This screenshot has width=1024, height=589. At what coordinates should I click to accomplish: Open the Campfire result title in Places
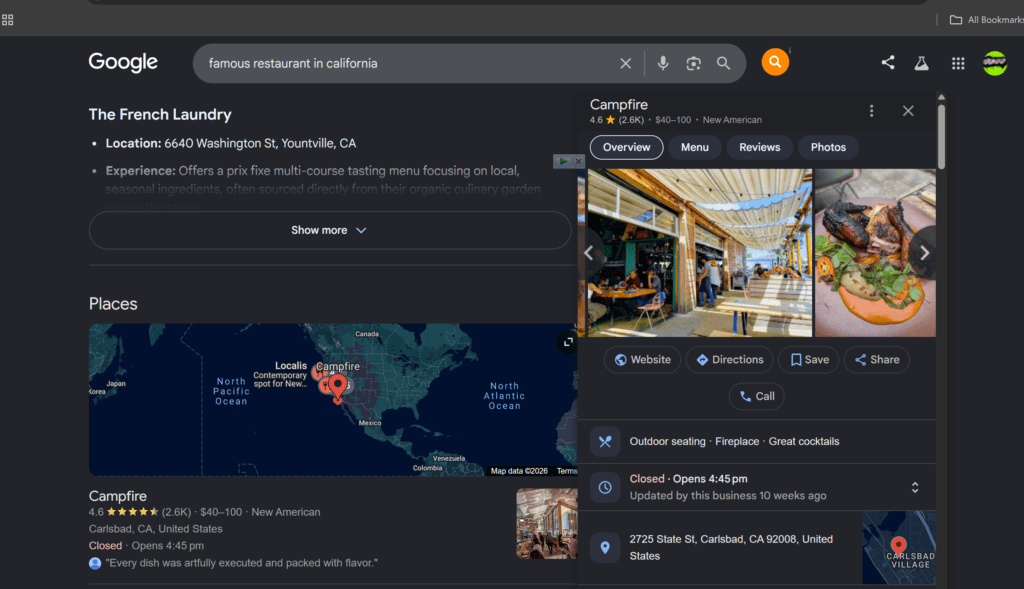click(x=118, y=496)
